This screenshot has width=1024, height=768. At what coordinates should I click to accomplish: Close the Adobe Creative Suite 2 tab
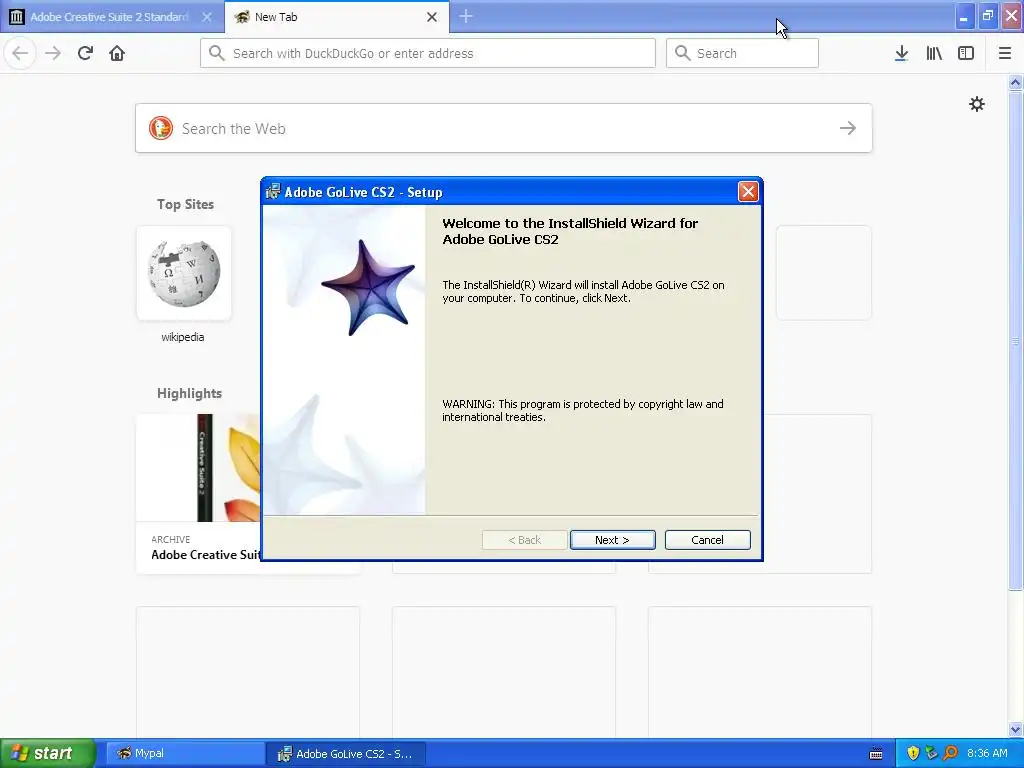pos(207,17)
